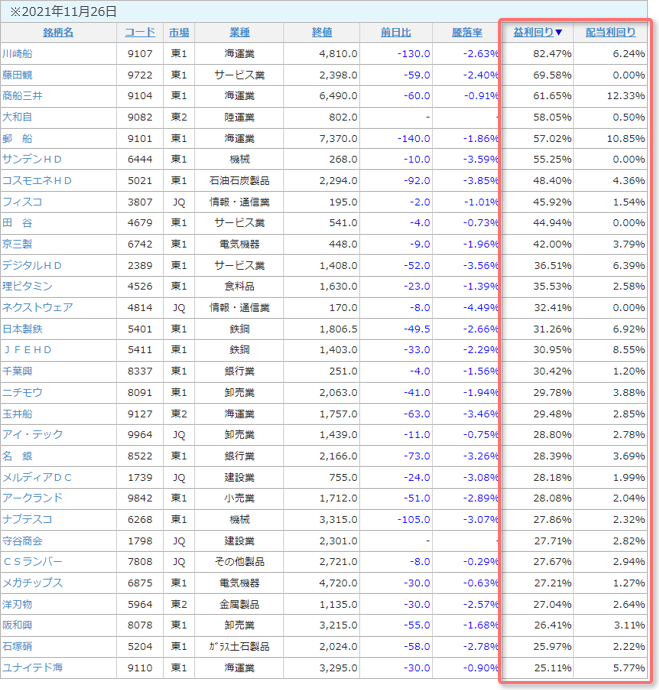Open the 日本製鉄 stock link
The width and height of the screenshot is (659, 690).
coord(22,329)
